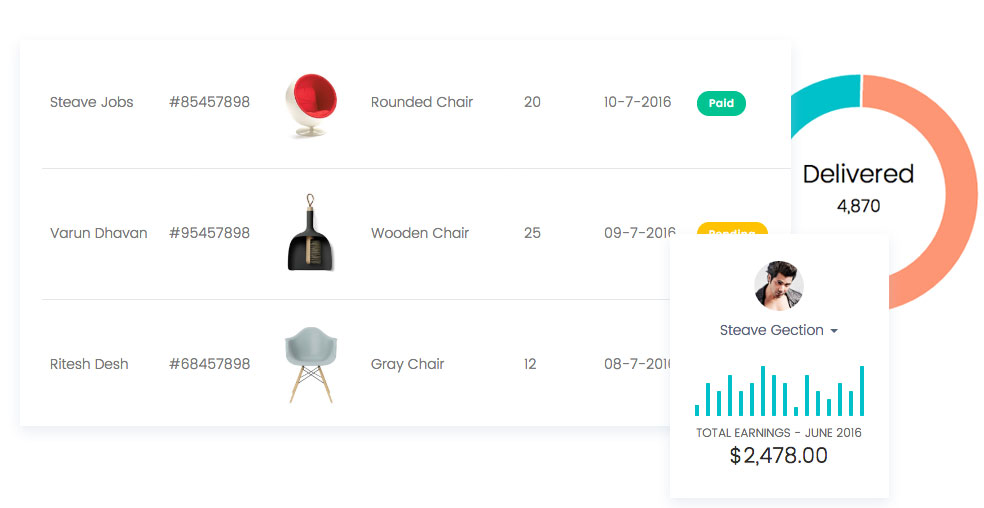This screenshot has width=984, height=508.
Task: Click the Gray Chair product name
Action: point(407,364)
